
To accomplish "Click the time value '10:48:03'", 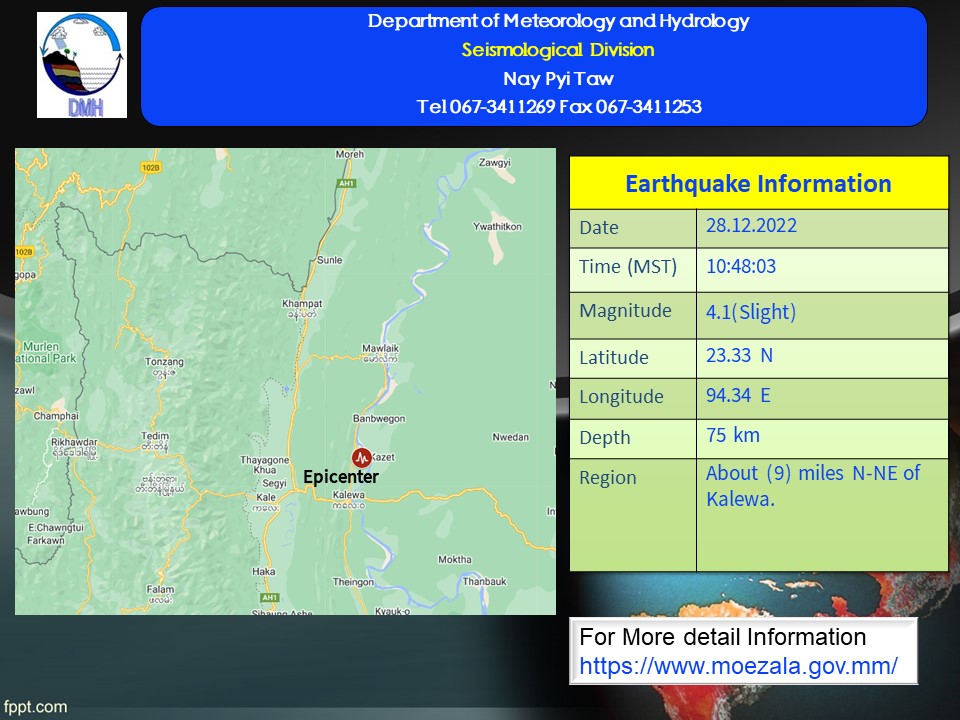I will 741,266.
